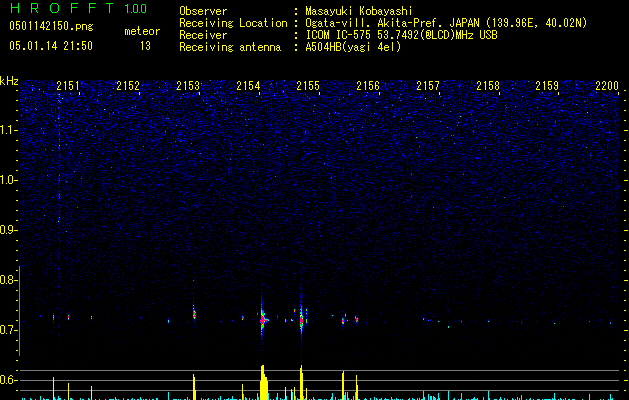Click the 1.1 kHz frequency label

(x=9, y=130)
